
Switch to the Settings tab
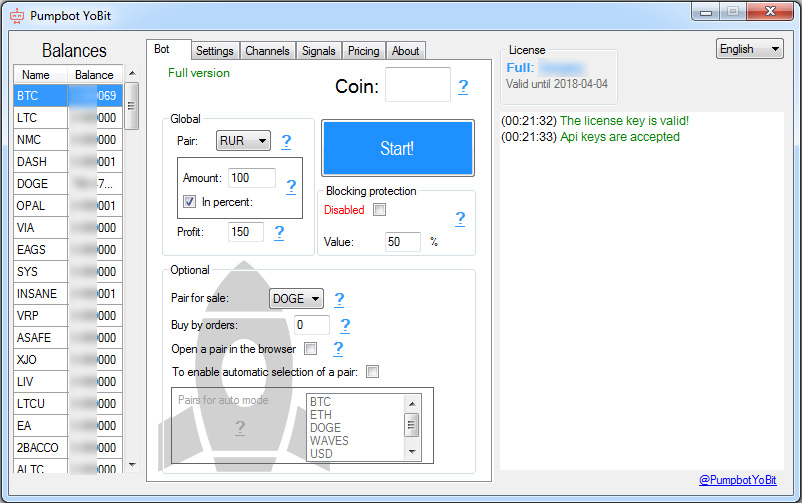[x=215, y=51]
